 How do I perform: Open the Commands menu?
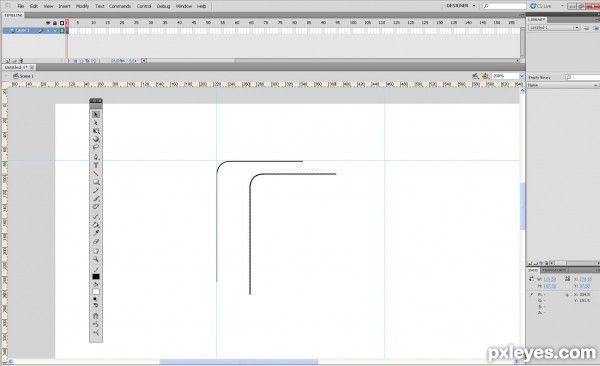click(120, 6)
